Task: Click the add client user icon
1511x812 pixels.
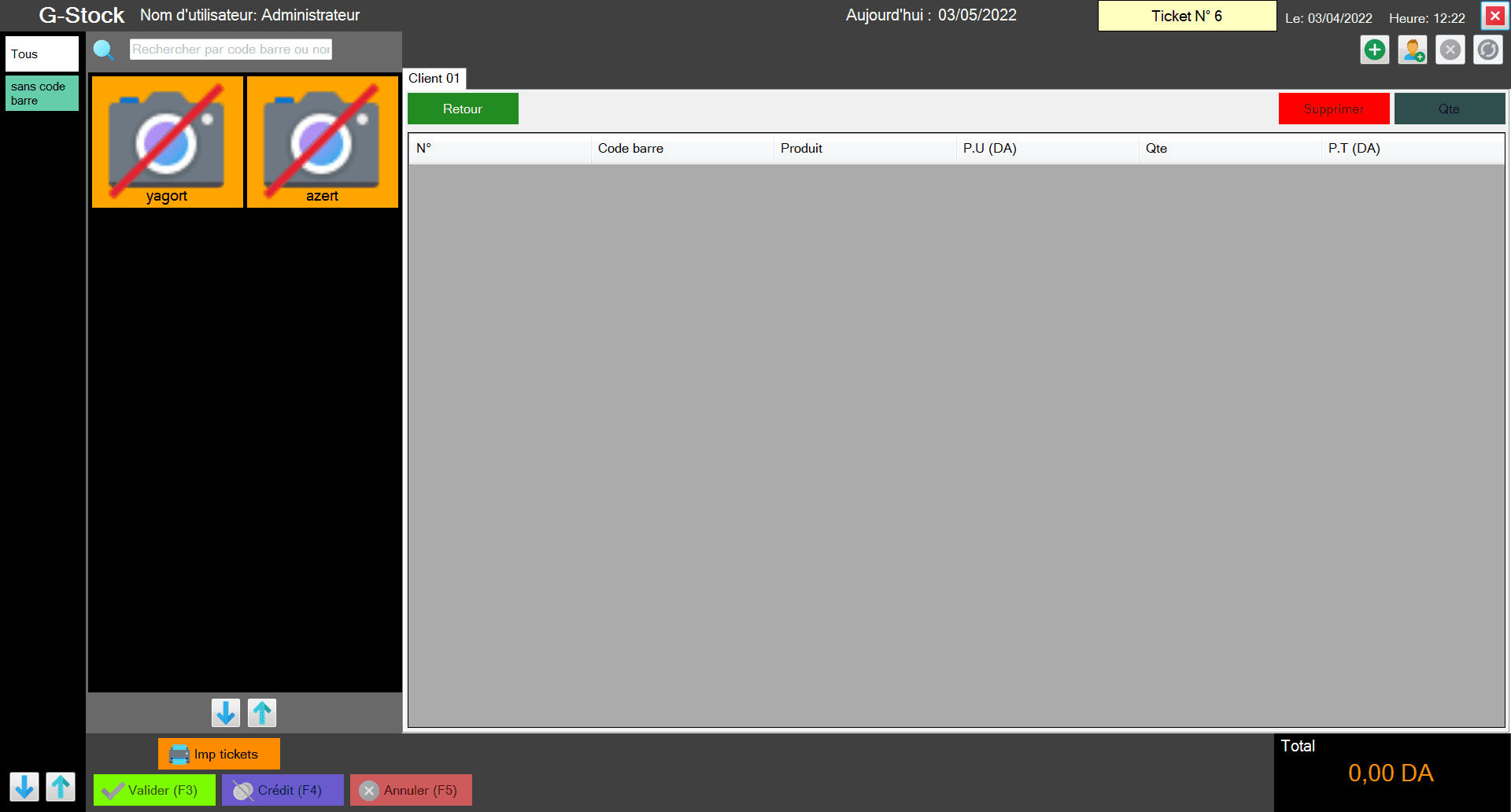Action: [1412, 50]
